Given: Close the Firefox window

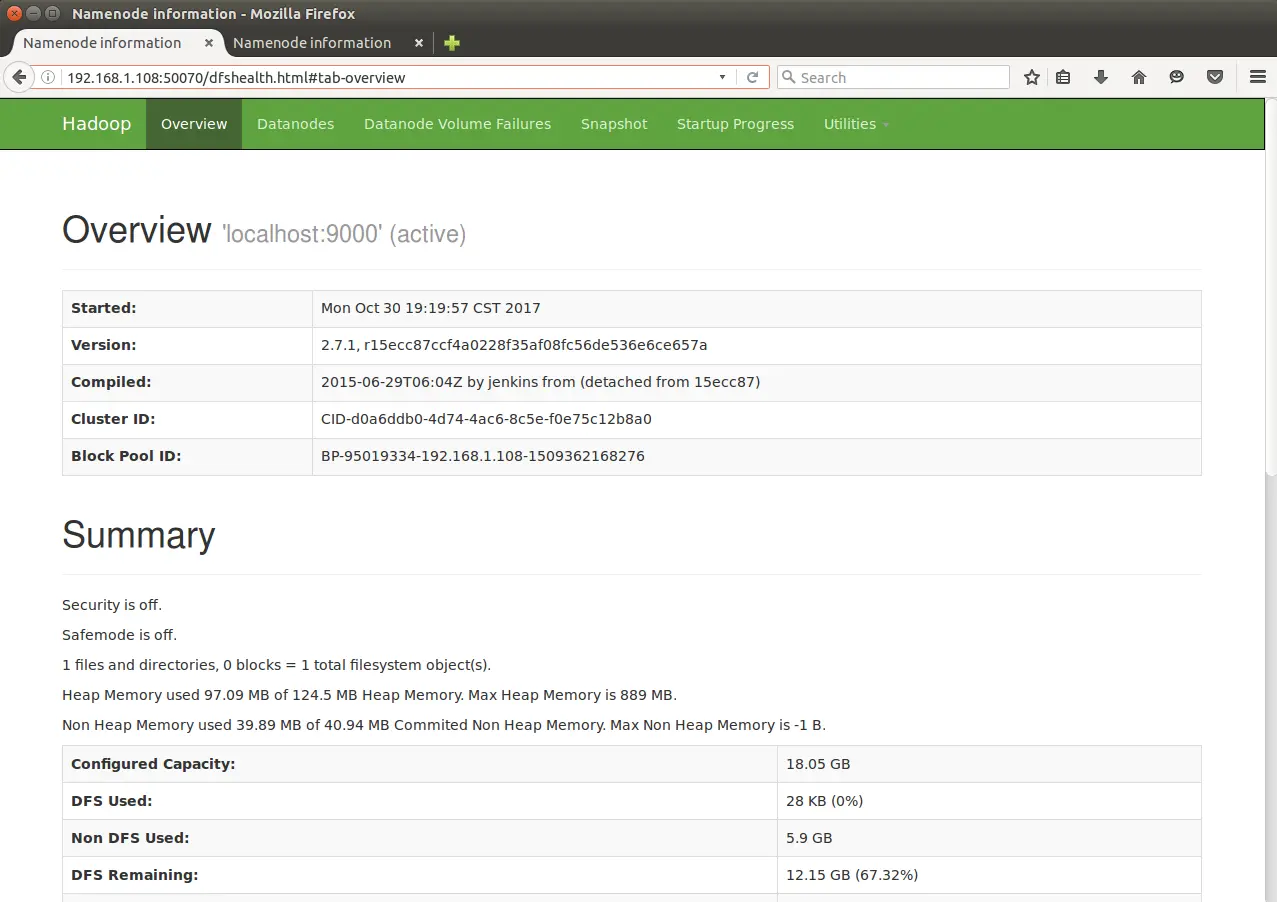Looking at the screenshot, I should pos(14,14).
